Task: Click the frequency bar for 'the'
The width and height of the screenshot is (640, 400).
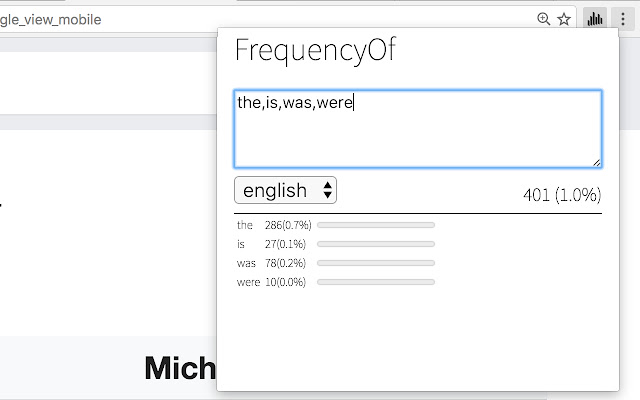Action: (x=375, y=225)
